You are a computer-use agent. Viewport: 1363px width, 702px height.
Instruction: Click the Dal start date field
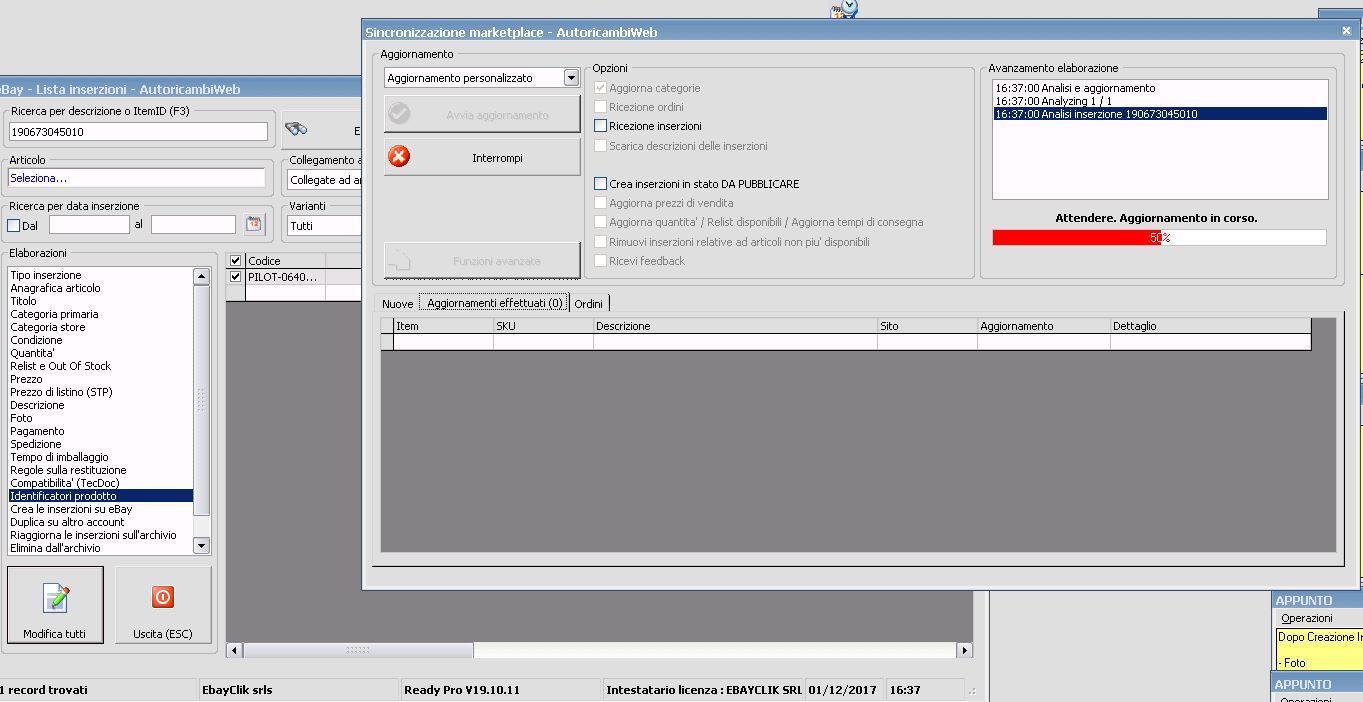pos(89,225)
